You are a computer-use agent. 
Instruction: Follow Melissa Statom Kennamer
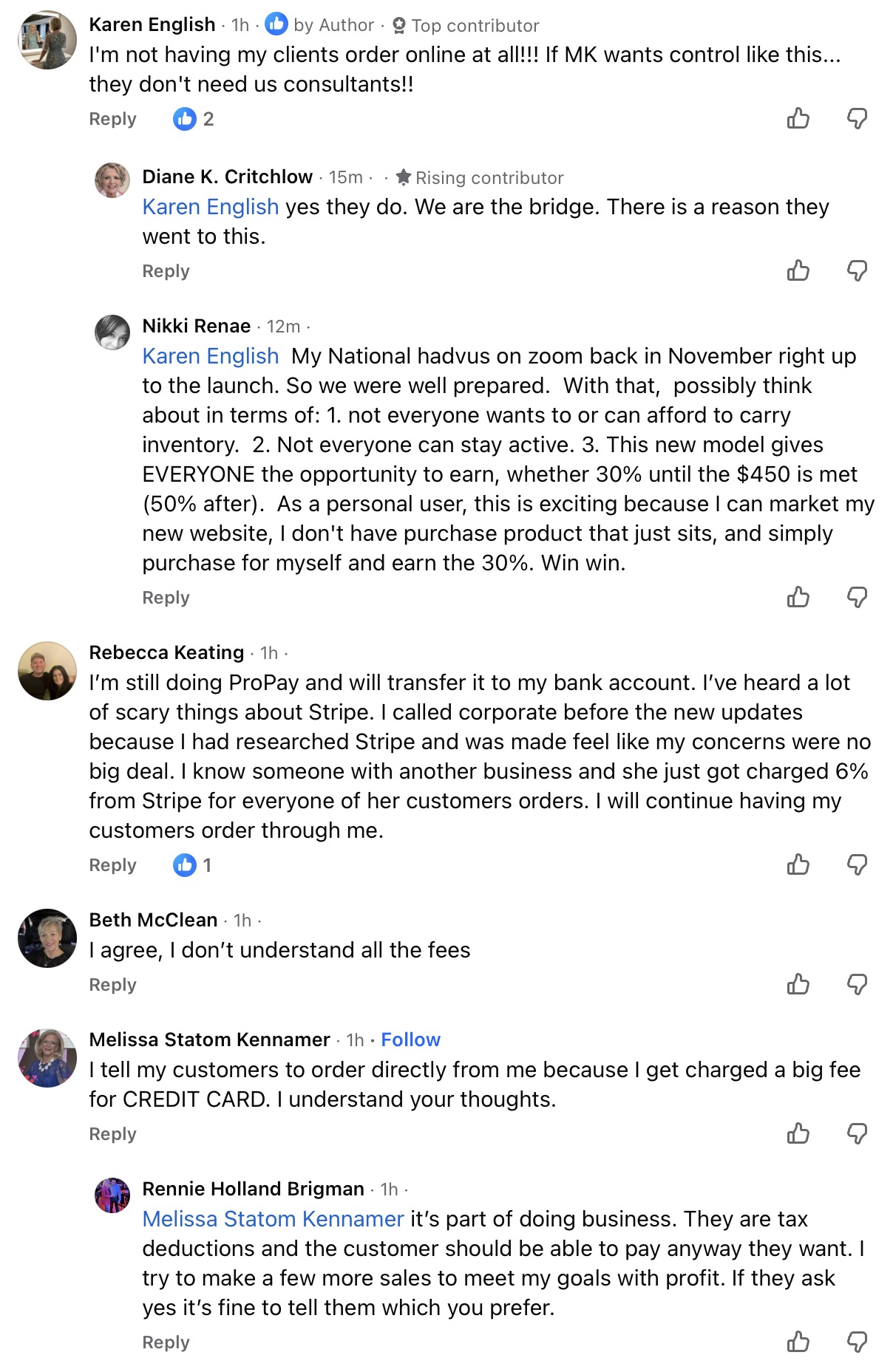(x=410, y=1040)
